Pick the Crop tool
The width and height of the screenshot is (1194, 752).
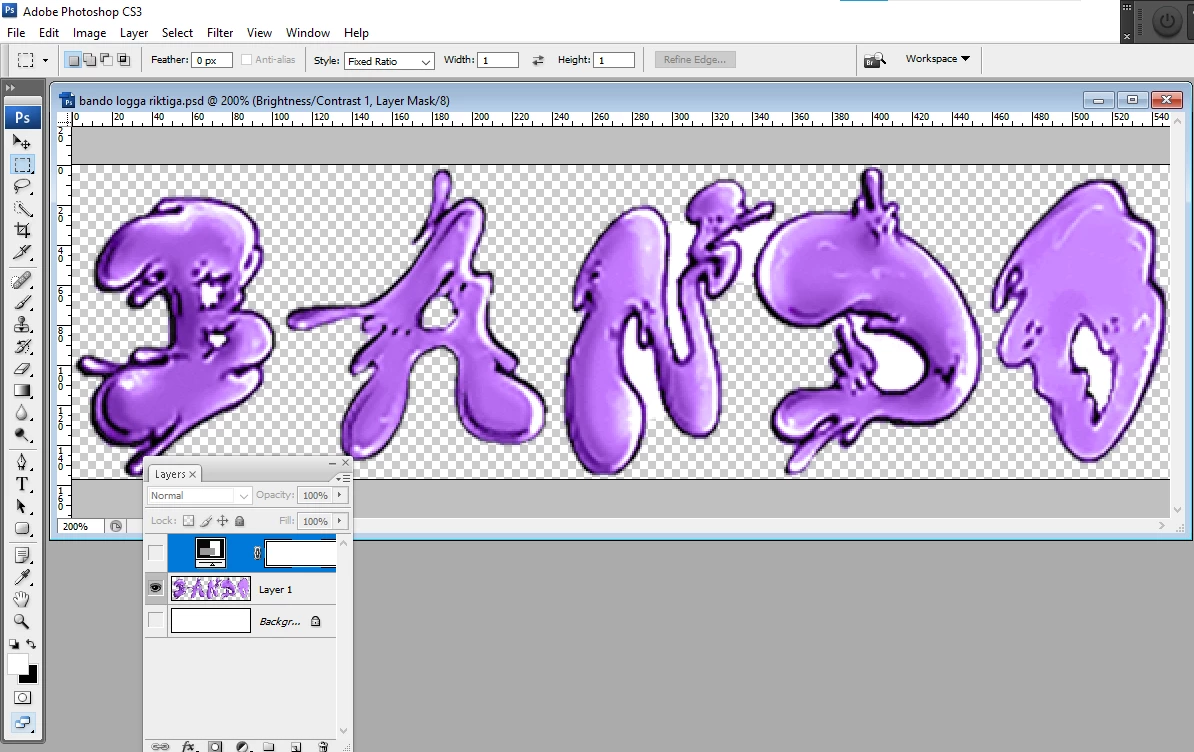22,231
